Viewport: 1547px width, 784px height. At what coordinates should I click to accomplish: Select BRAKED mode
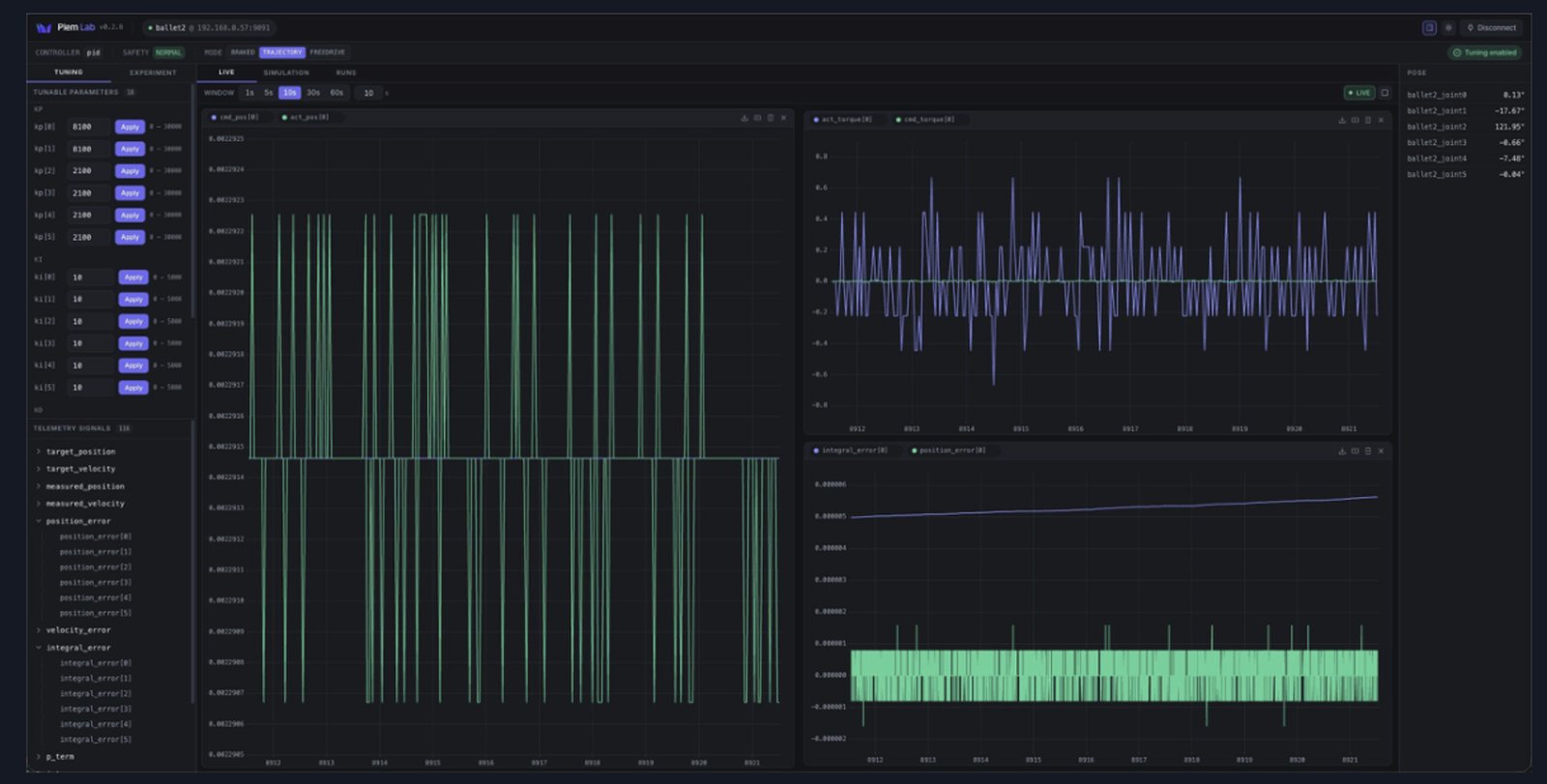[x=243, y=52]
